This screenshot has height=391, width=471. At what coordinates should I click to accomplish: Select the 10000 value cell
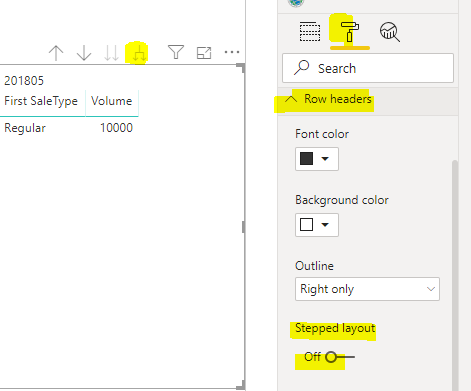[116, 128]
